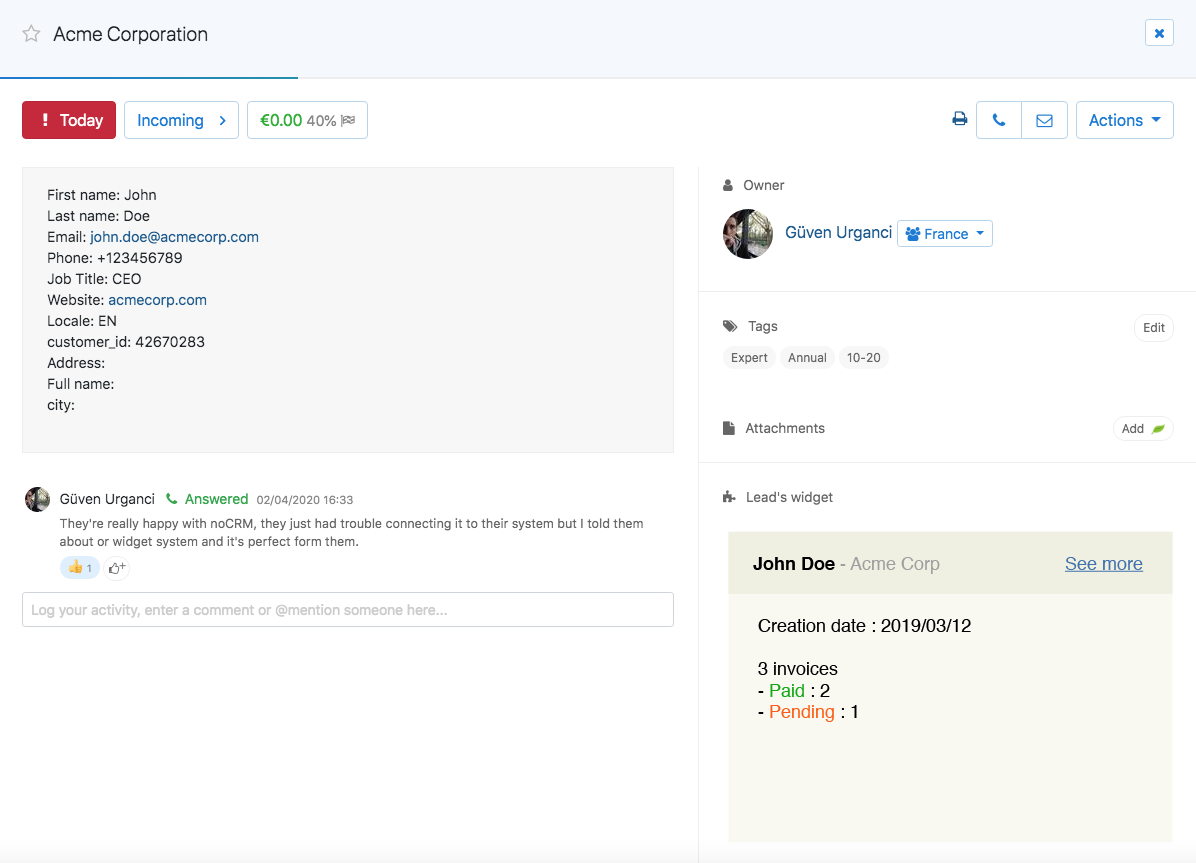Close the lead panel with X
The width and height of the screenshot is (1196, 863).
coord(1159,33)
